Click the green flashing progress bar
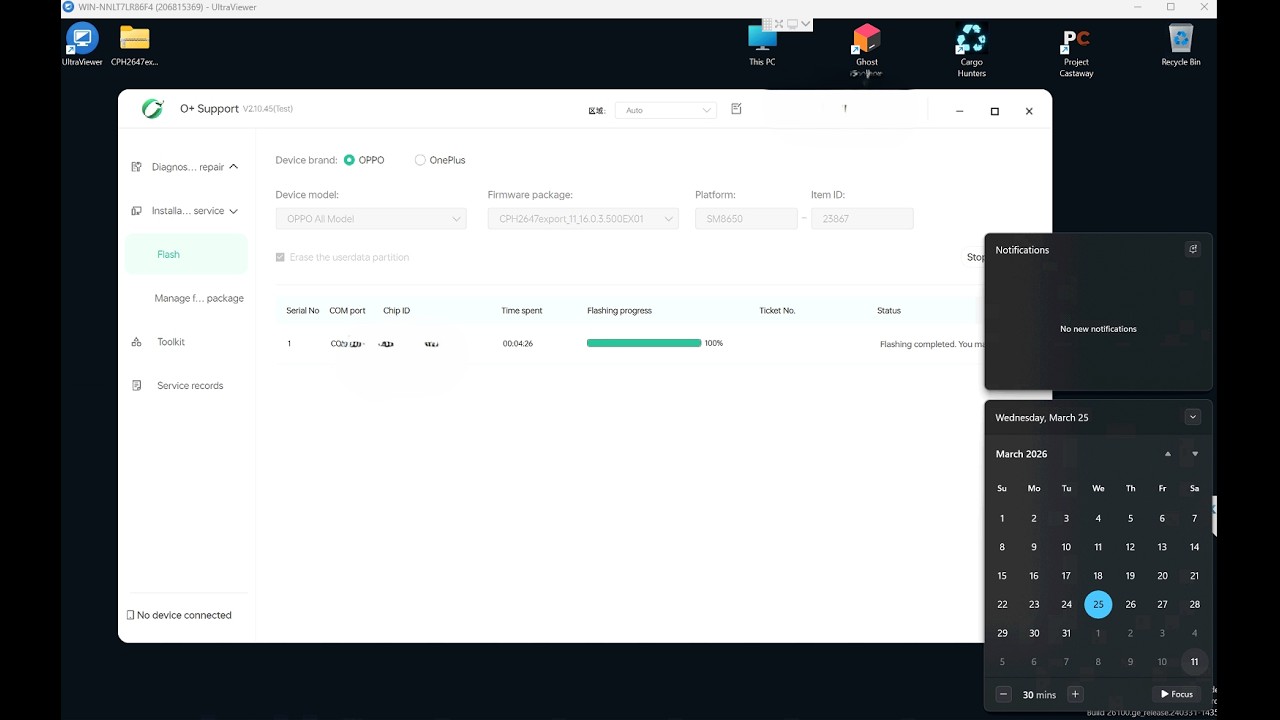The image size is (1280, 720). point(644,343)
